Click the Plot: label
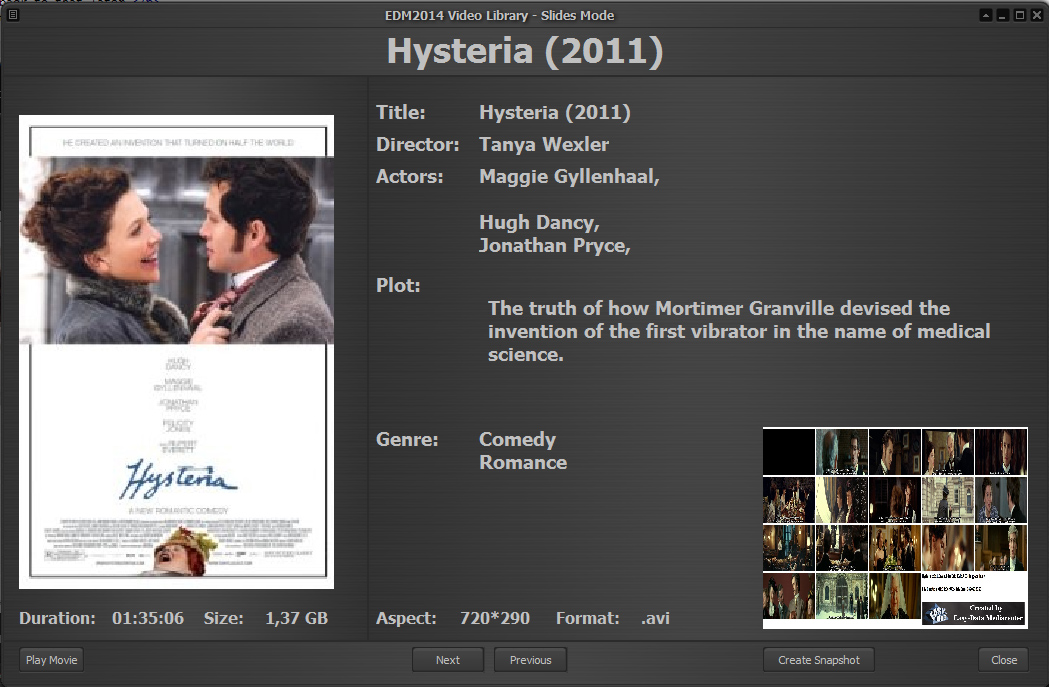 pos(398,286)
